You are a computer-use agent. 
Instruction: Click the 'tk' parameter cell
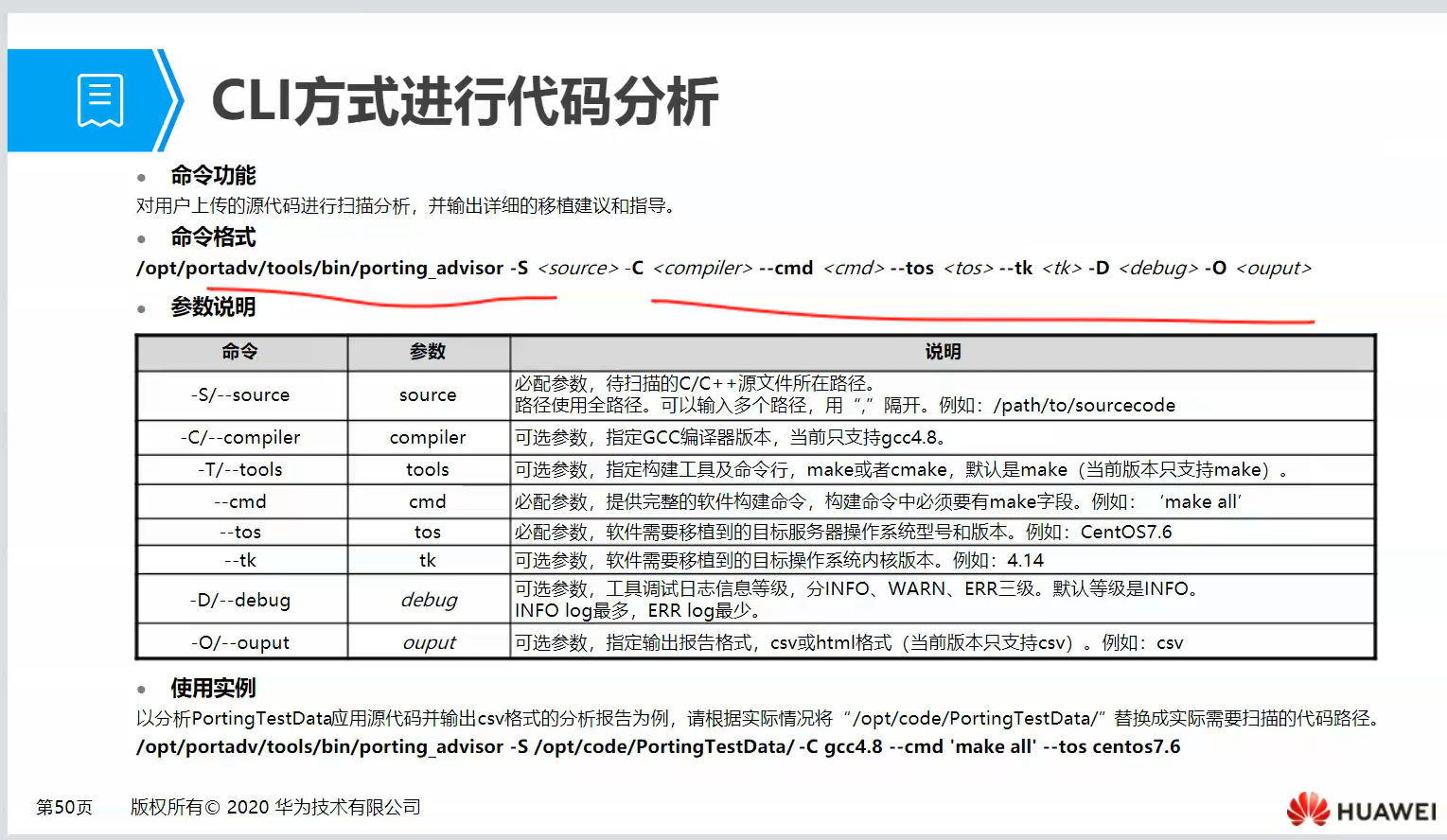428,561
